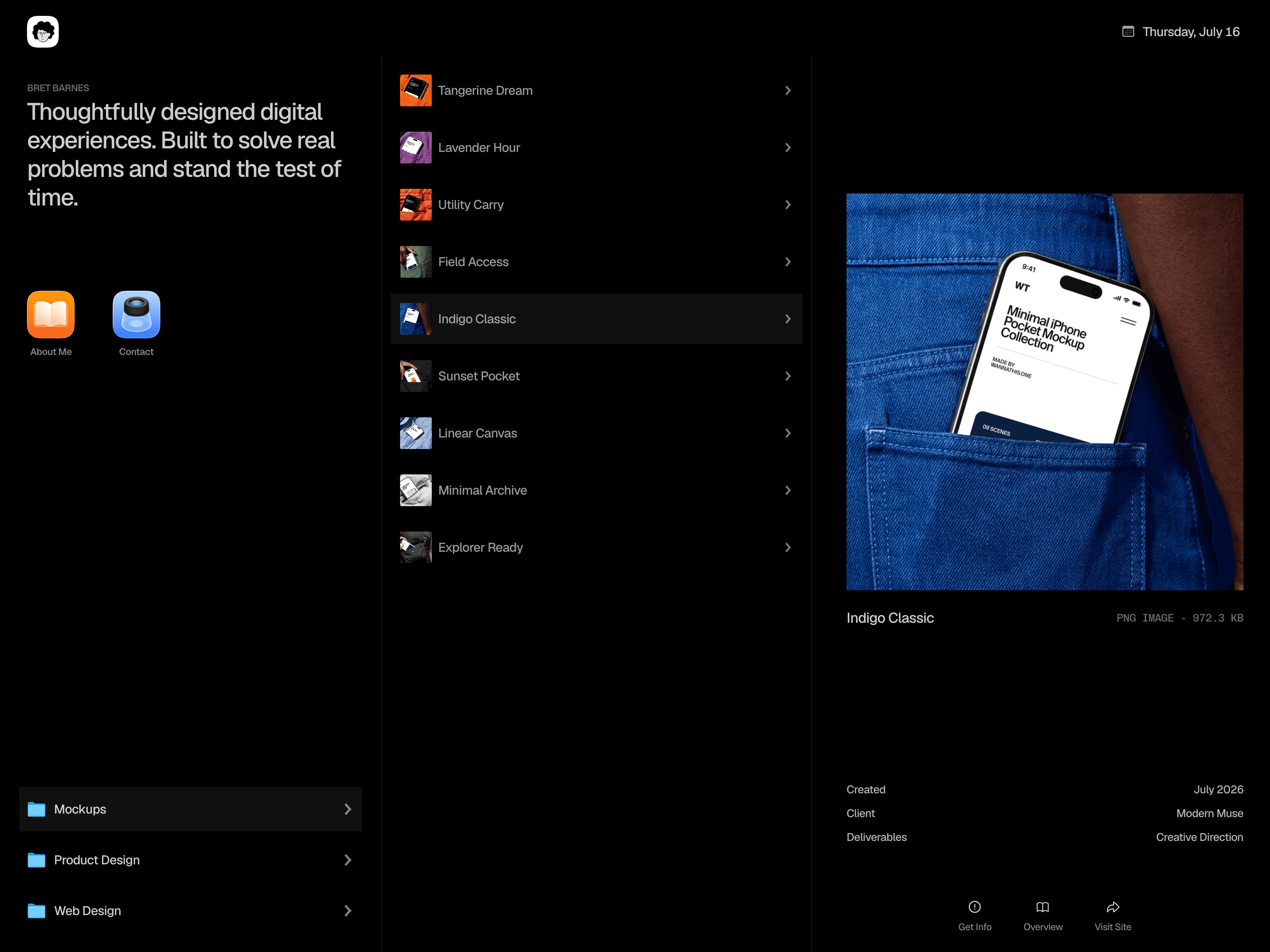
Task: Select the Linear Canvas thumbnail
Action: [416, 433]
